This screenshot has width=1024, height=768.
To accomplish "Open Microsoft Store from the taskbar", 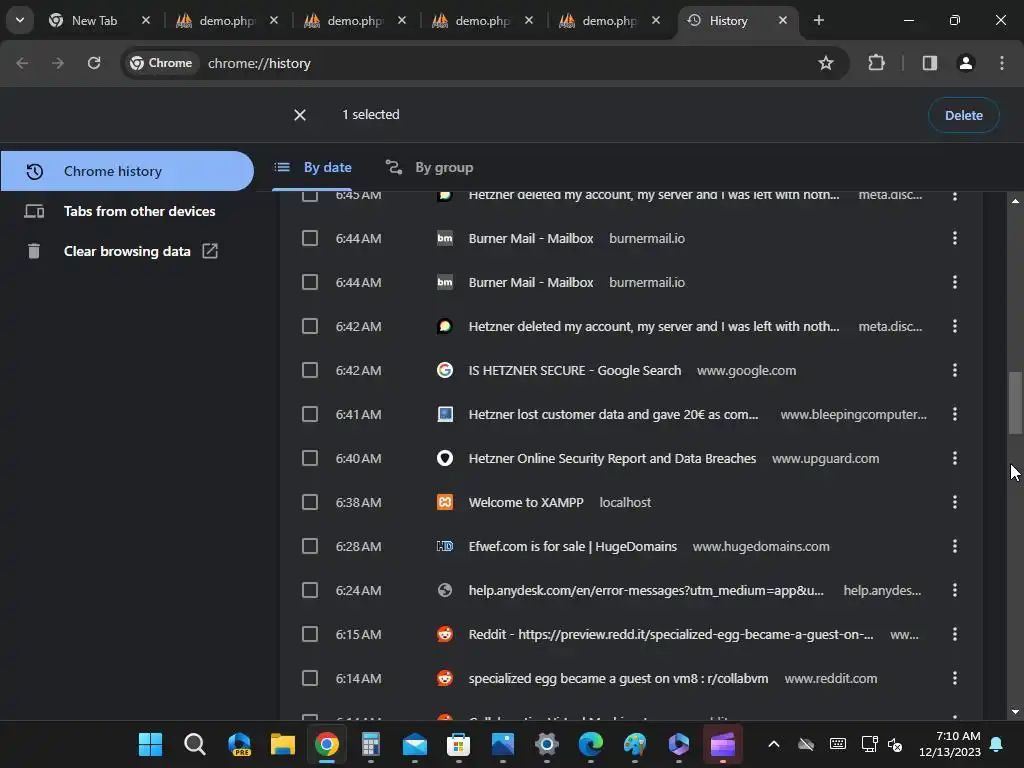I will [458, 744].
